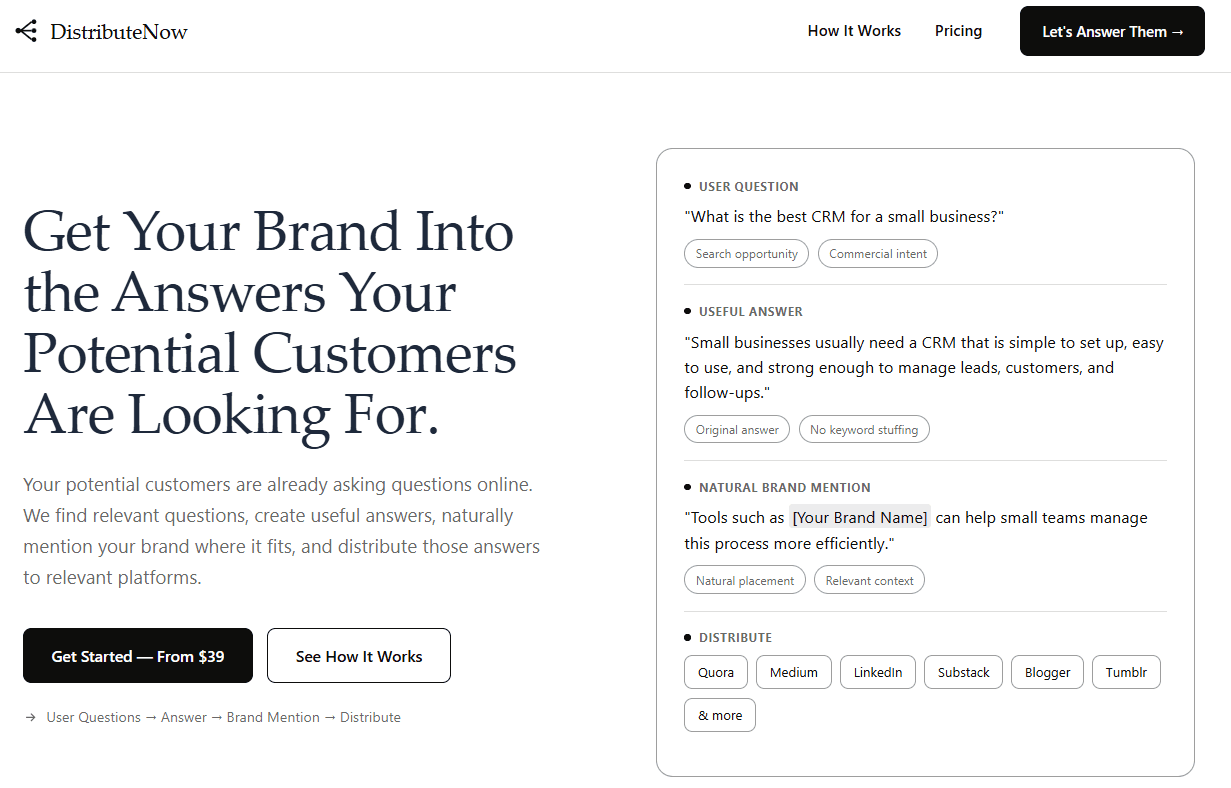Image resolution: width=1231 pixels, height=788 pixels.
Task: Open the How It Works nav link
Action: pos(854,31)
